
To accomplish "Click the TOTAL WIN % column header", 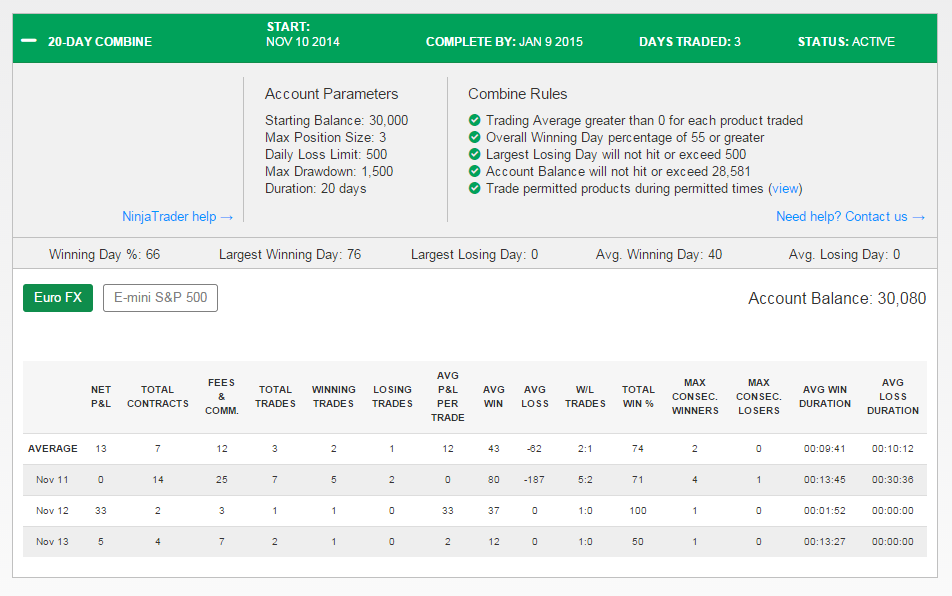I will [638, 396].
